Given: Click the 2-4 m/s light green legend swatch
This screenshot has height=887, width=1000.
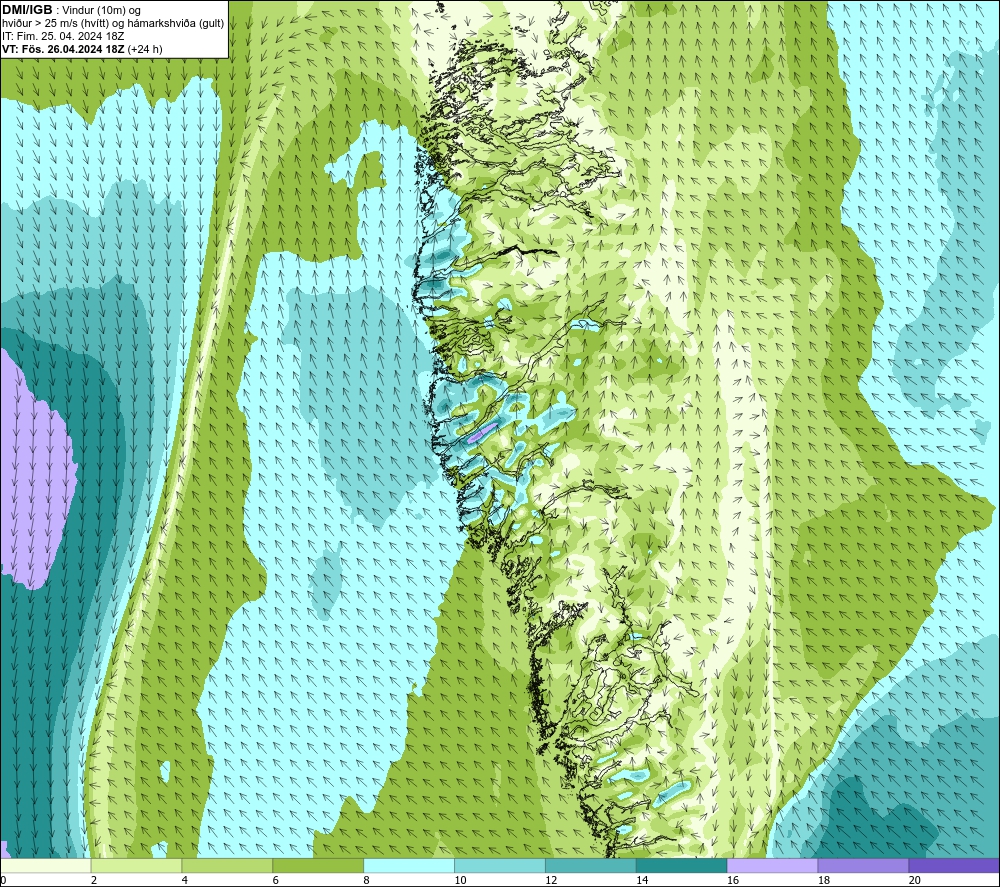Looking at the screenshot, I should (x=136, y=866).
